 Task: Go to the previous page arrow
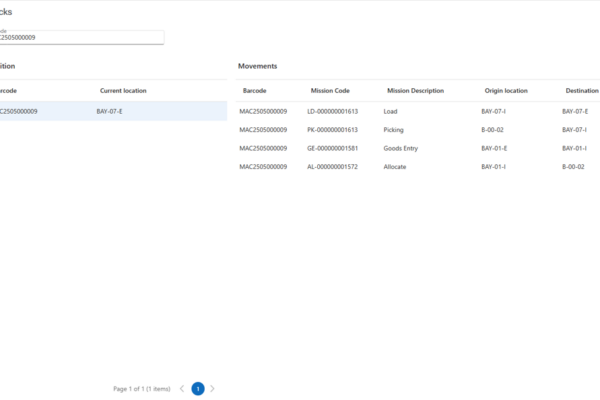[182, 388]
